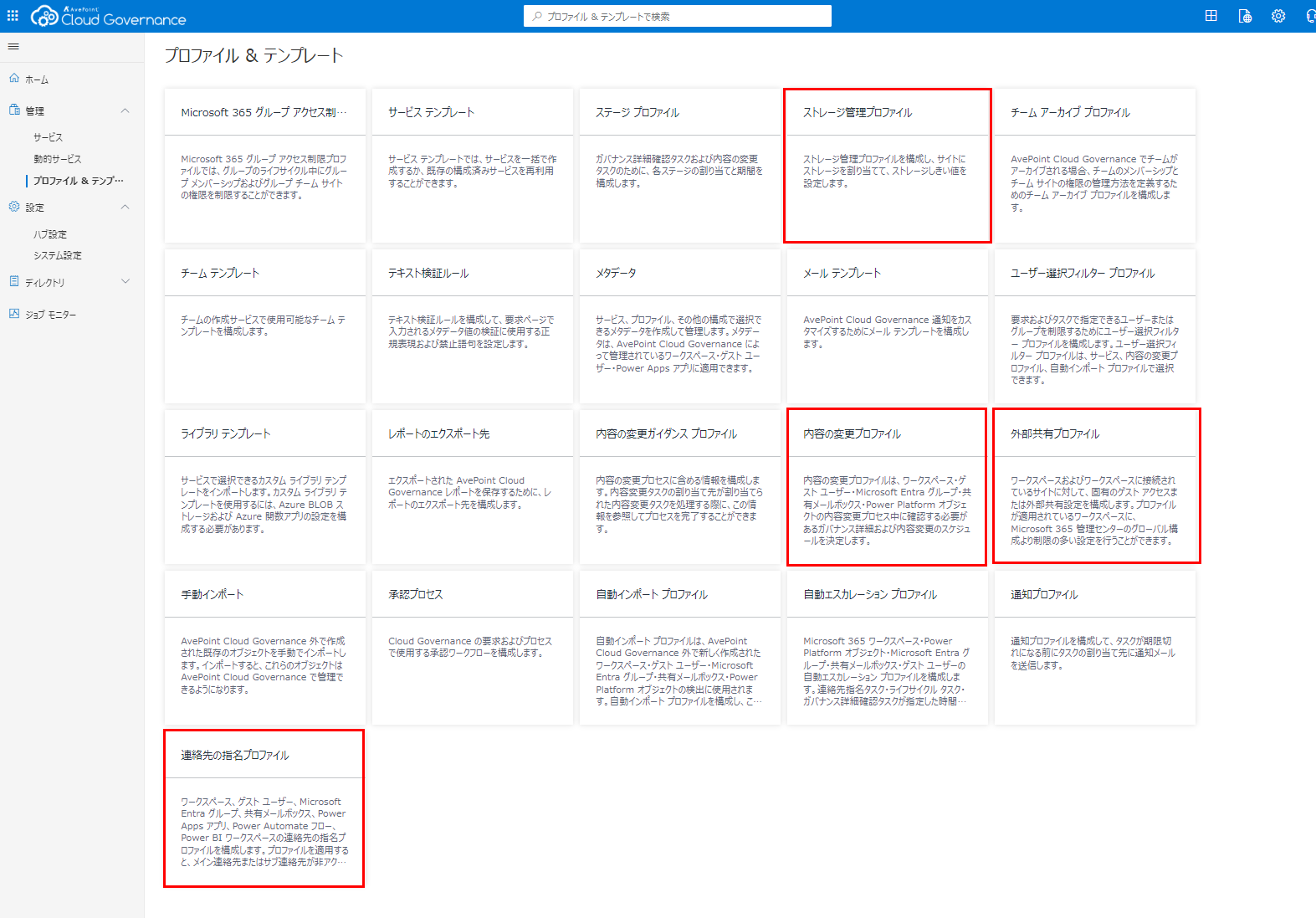Open メタデータ card
This screenshot has width=1316, height=918.
679,326
